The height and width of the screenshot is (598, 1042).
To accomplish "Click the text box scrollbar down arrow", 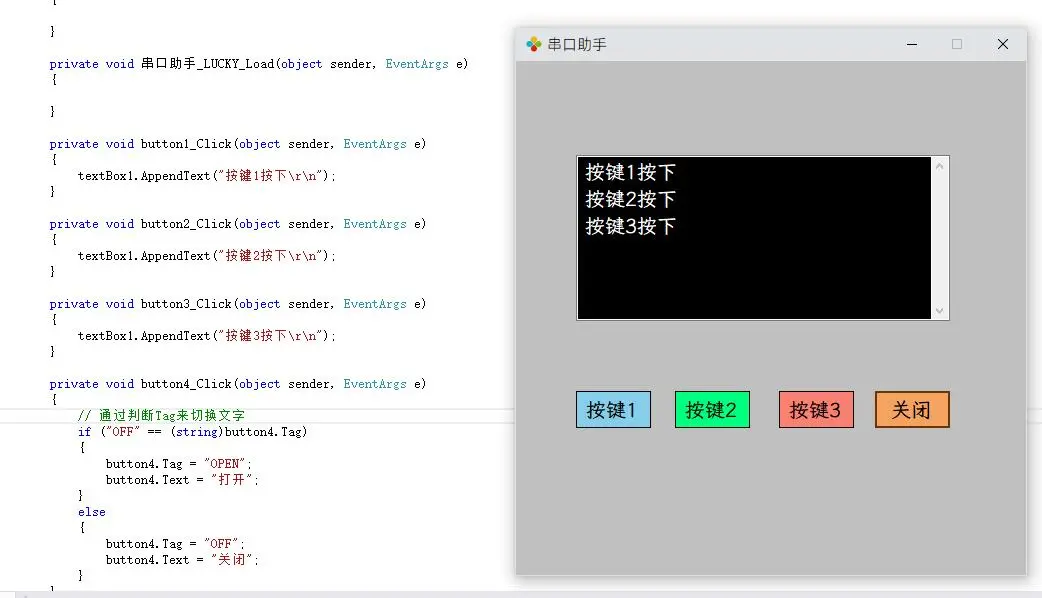I will 939,311.
